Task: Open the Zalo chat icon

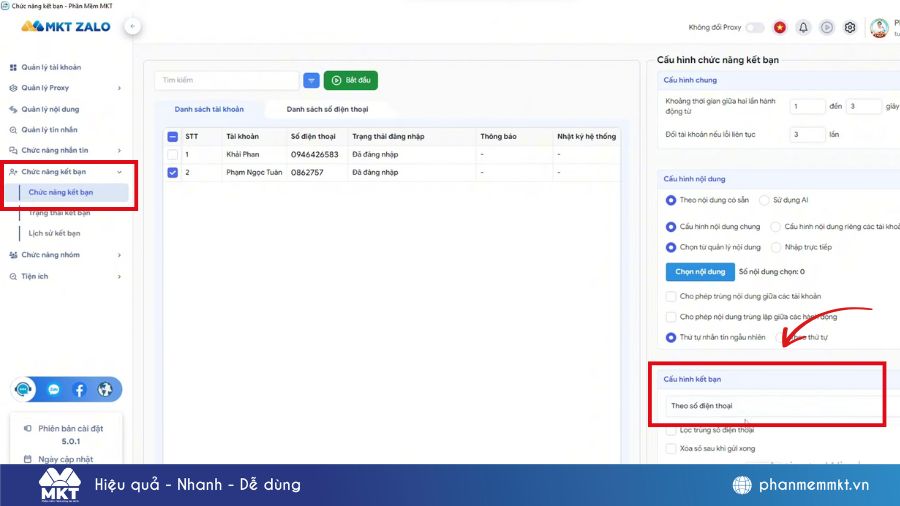Action: tap(54, 389)
